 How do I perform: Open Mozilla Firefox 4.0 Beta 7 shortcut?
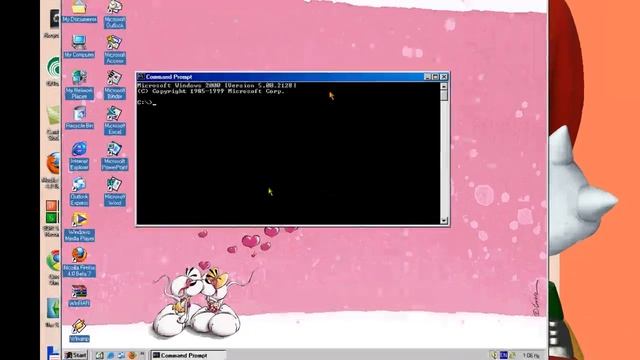(x=79, y=262)
